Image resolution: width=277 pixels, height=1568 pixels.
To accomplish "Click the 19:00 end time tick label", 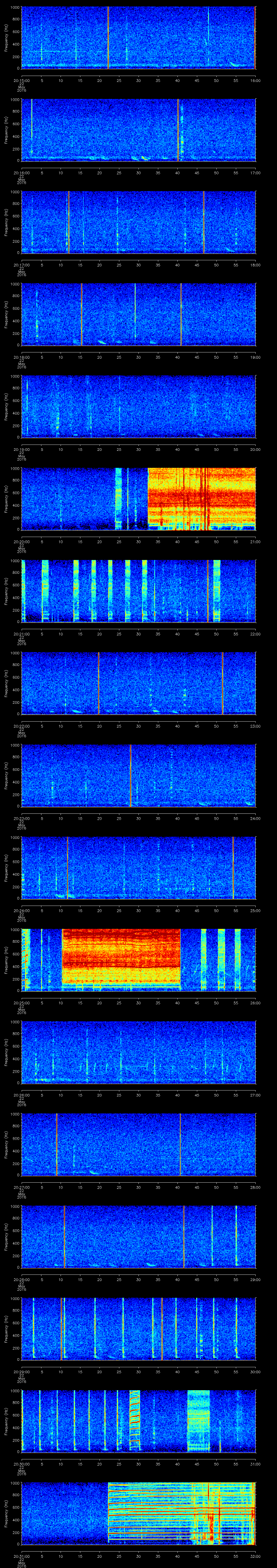I will tap(255, 357).
